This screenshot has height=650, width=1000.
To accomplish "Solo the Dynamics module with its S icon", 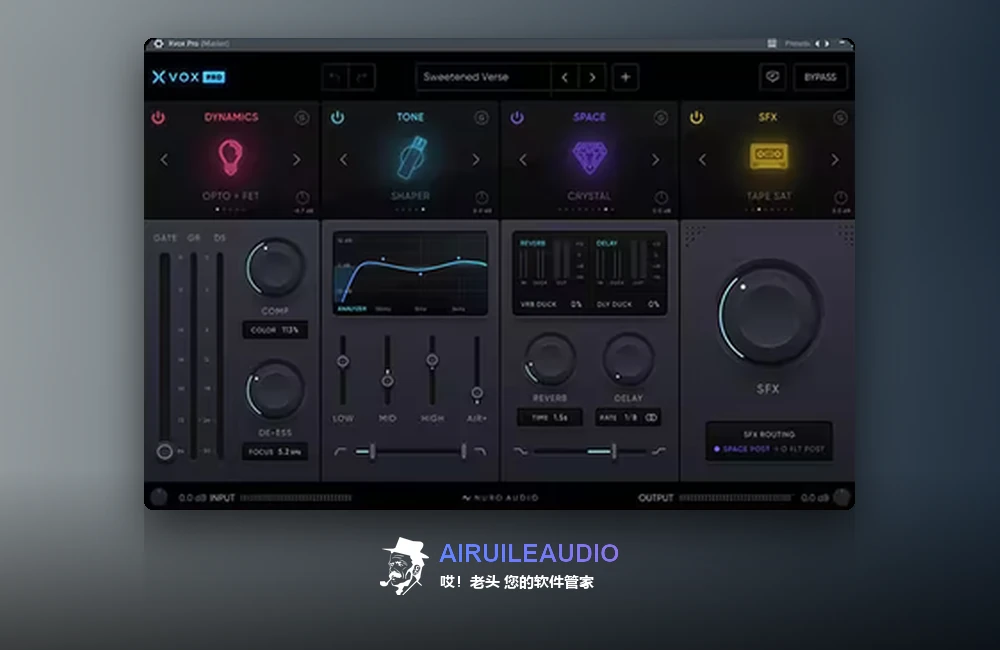I will 302,117.
